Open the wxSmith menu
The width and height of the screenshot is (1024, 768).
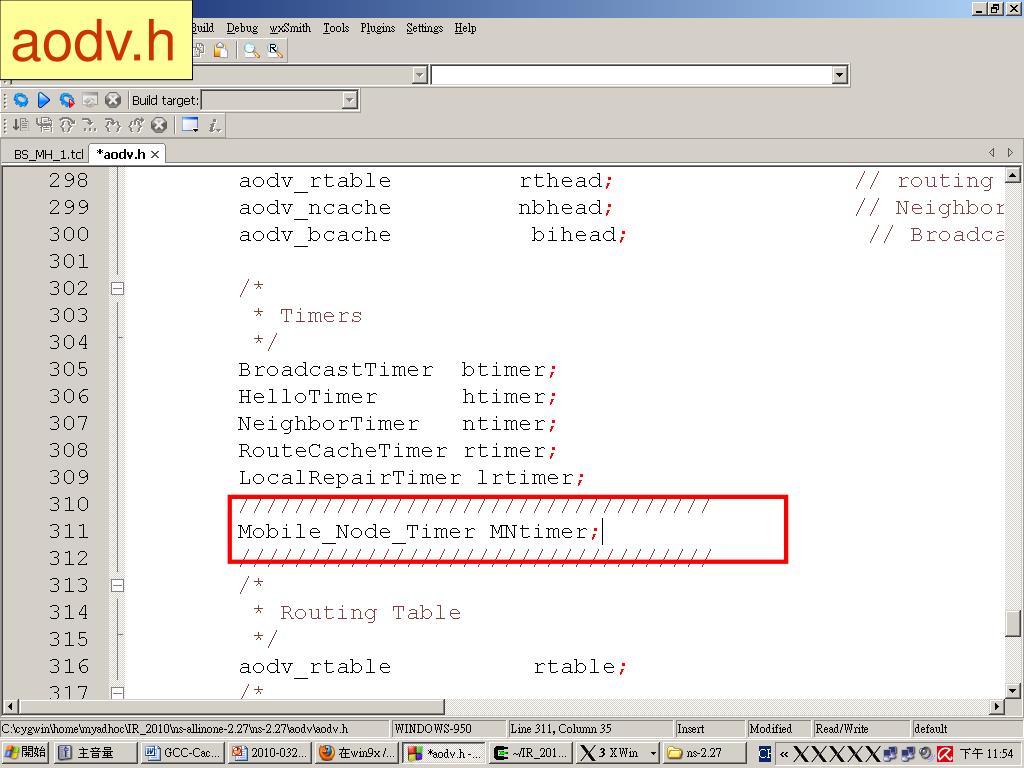290,28
